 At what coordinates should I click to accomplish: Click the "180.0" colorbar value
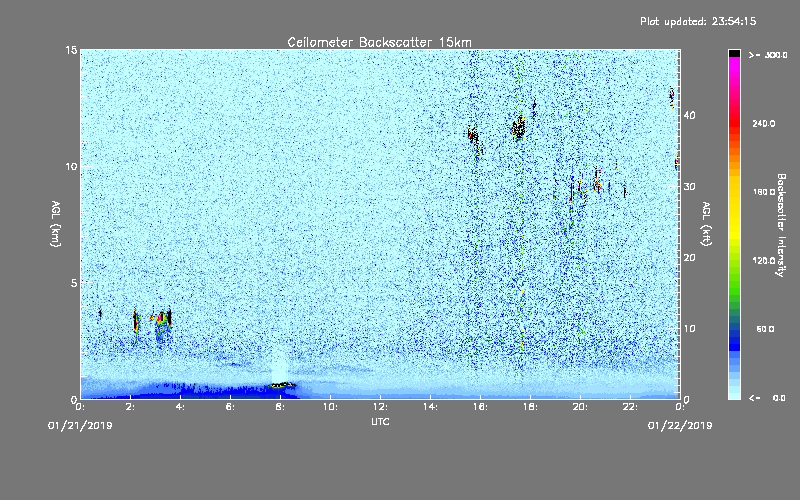(x=764, y=192)
